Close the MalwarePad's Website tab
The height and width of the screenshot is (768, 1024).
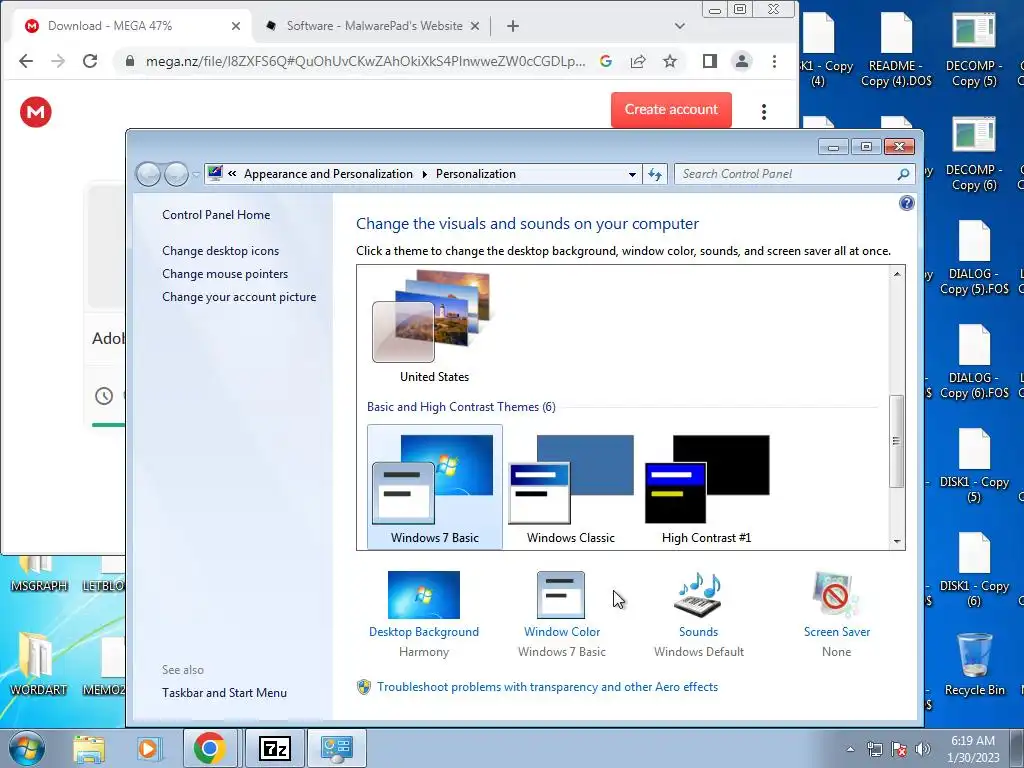(x=475, y=26)
